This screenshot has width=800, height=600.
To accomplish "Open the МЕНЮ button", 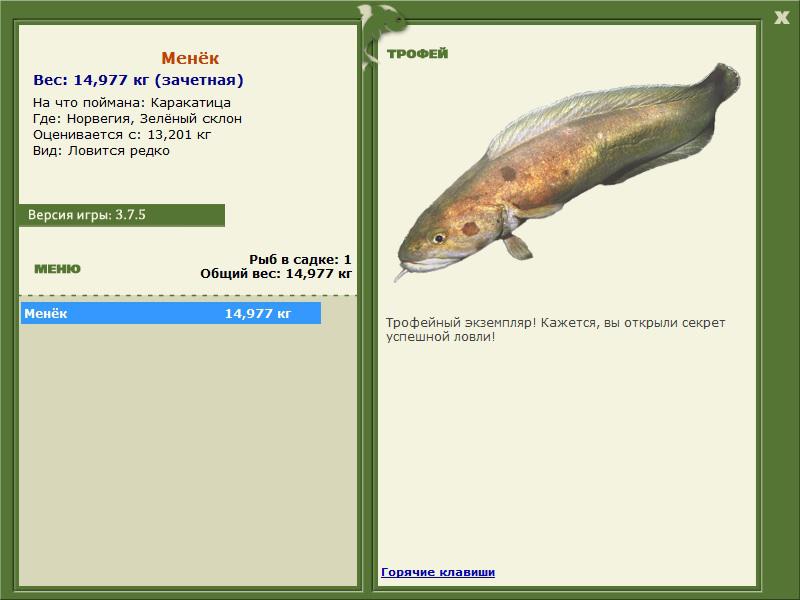I will pos(57,269).
